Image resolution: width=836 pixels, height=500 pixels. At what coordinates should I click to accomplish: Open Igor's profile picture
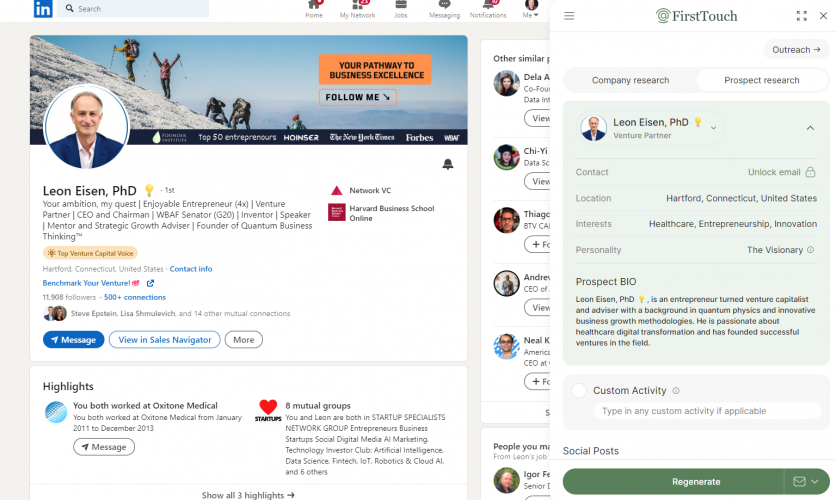pyautogui.click(x=507, y=480)
